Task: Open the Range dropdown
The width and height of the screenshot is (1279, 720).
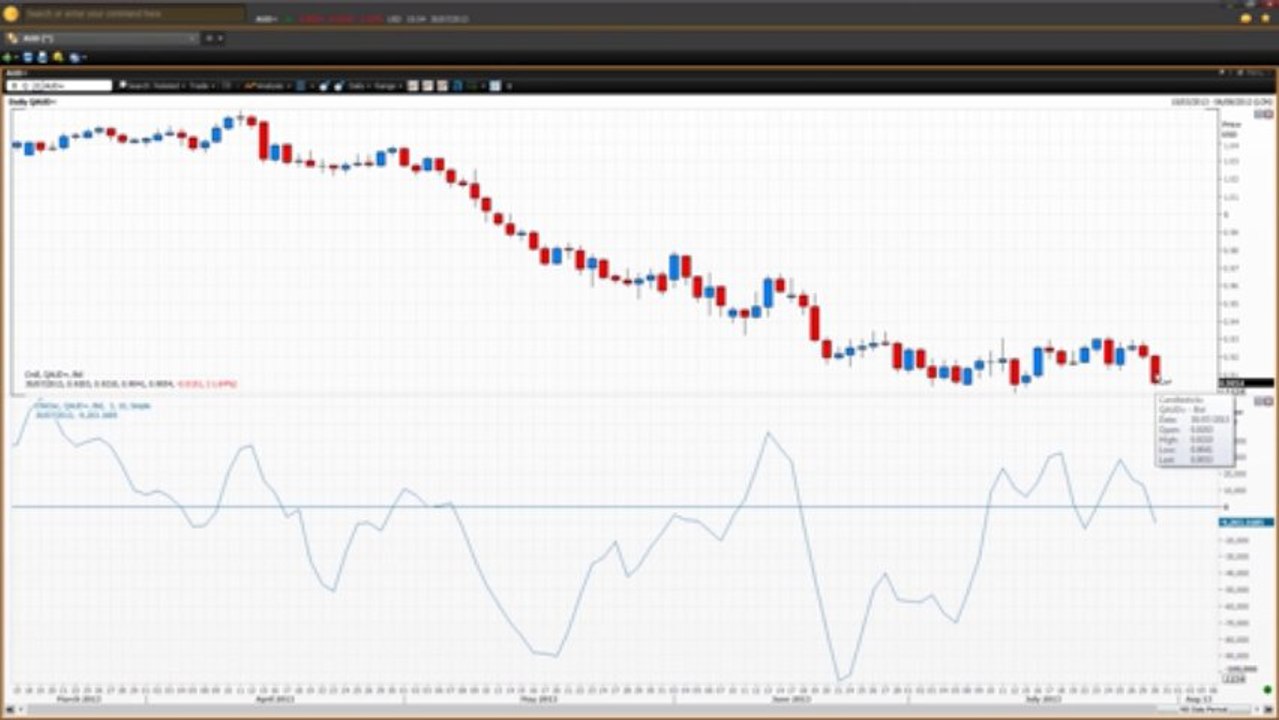Action: pyautogui.click(x=388, y=86)
